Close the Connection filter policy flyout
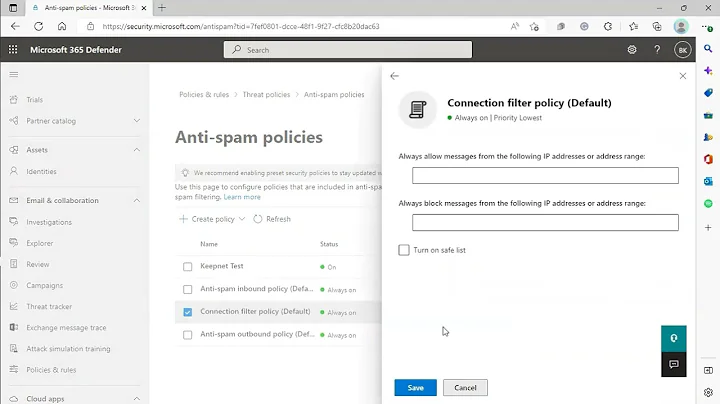The width and height of the screenshot is (720, 404). (x=683, y=76)
